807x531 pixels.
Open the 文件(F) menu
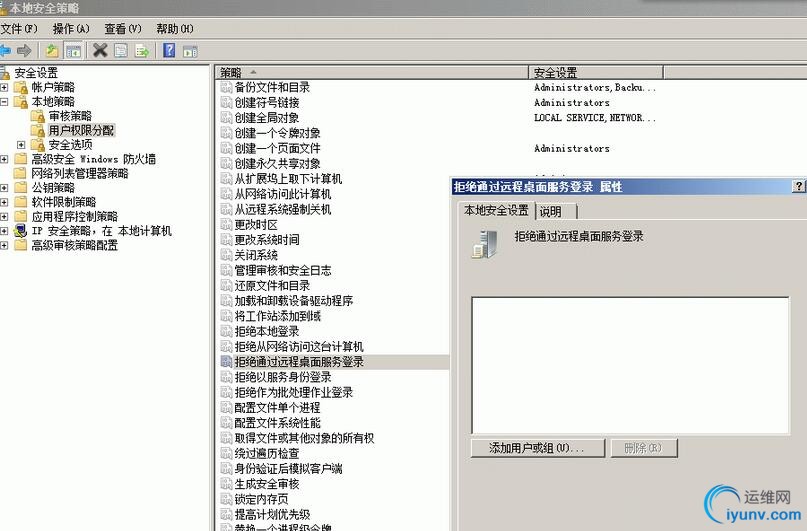point(19,29)
